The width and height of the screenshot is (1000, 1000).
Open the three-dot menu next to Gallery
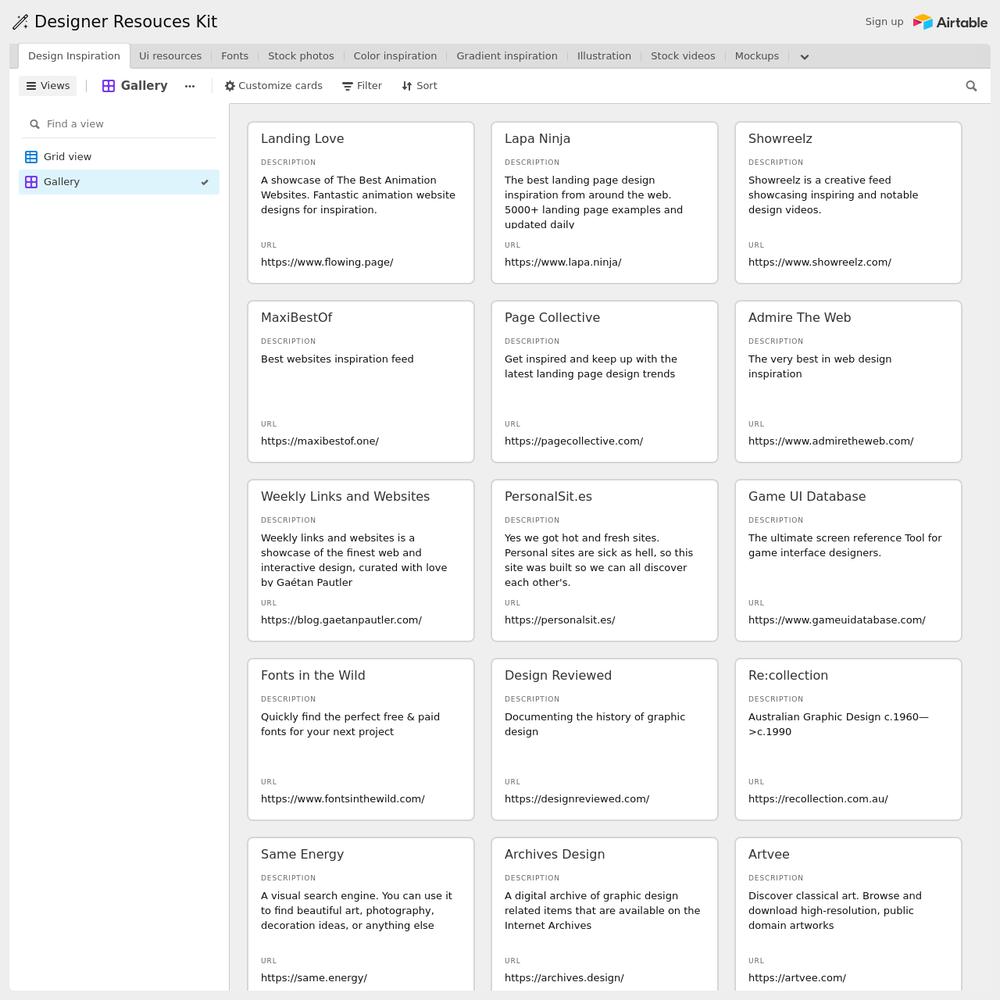click(189, 86)
